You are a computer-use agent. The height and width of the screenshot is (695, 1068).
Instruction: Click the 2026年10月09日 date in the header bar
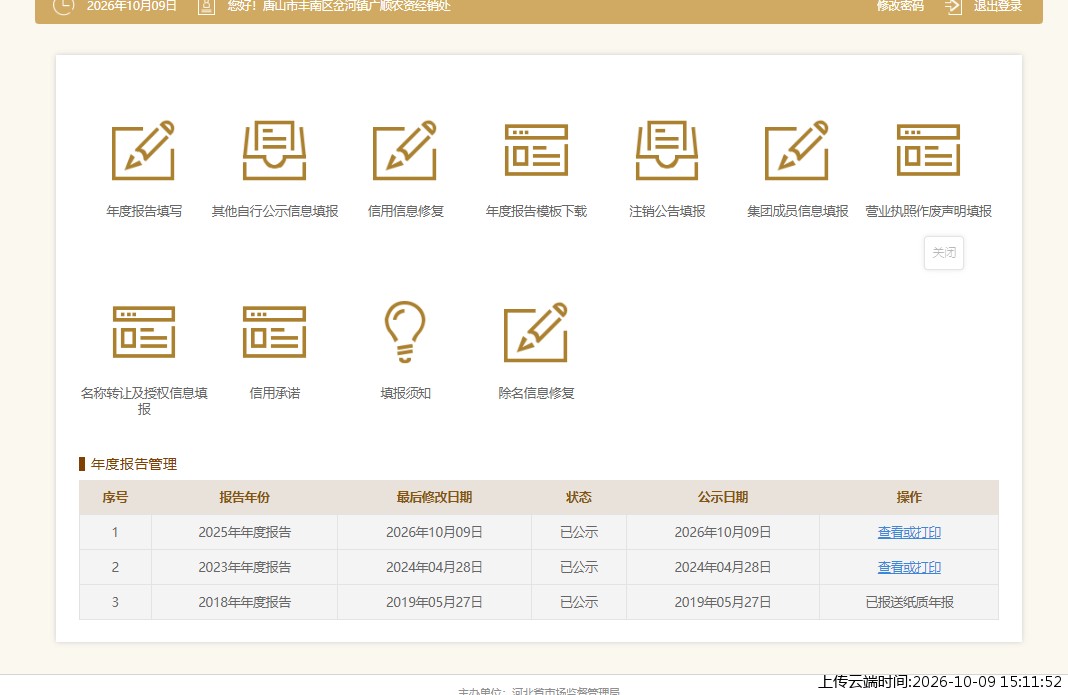point(131,6)
